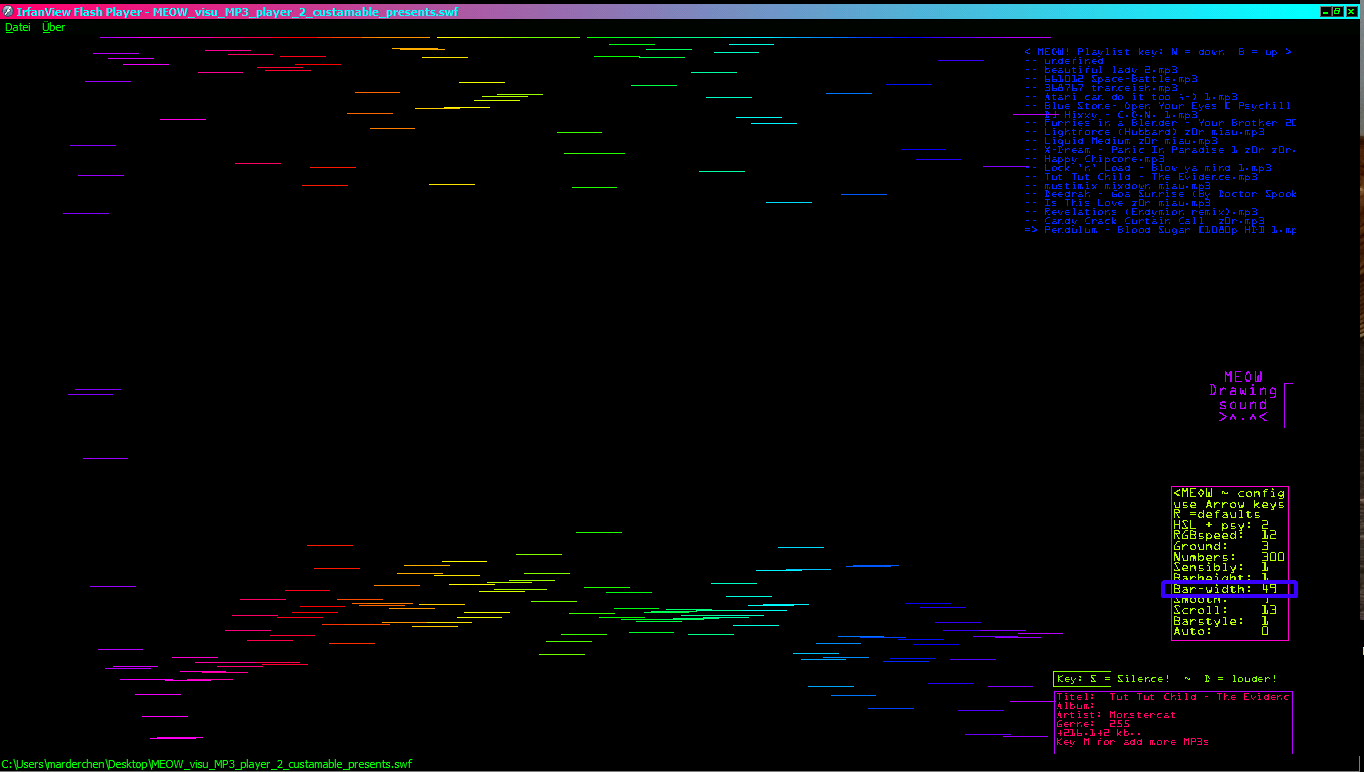This screenshot has width=1364, height=772.
Task: Select 'X-Dream - Panic In Paradise' track
Action: [x=1160, y=150]
